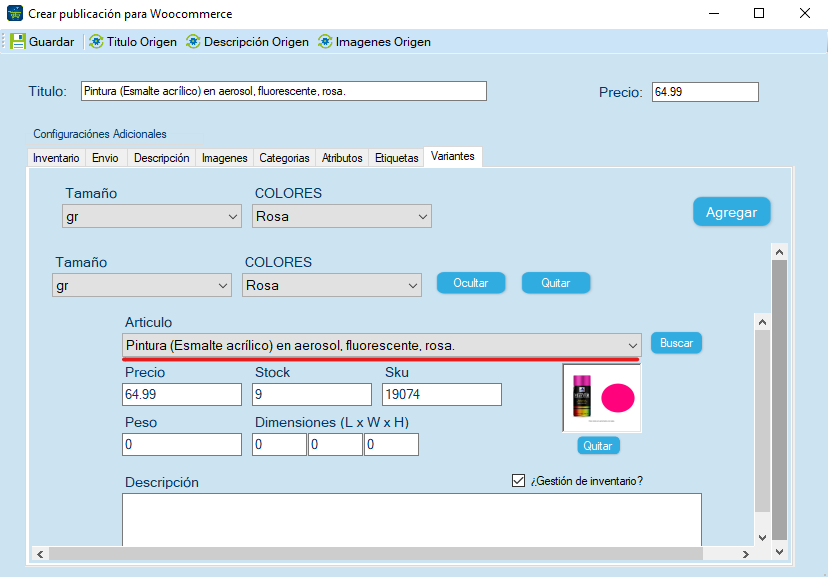Image resolution: width=828 pixels, height=577 pixels.
Task: Go to the Etiquetas tab
Action: coord(397,158)
